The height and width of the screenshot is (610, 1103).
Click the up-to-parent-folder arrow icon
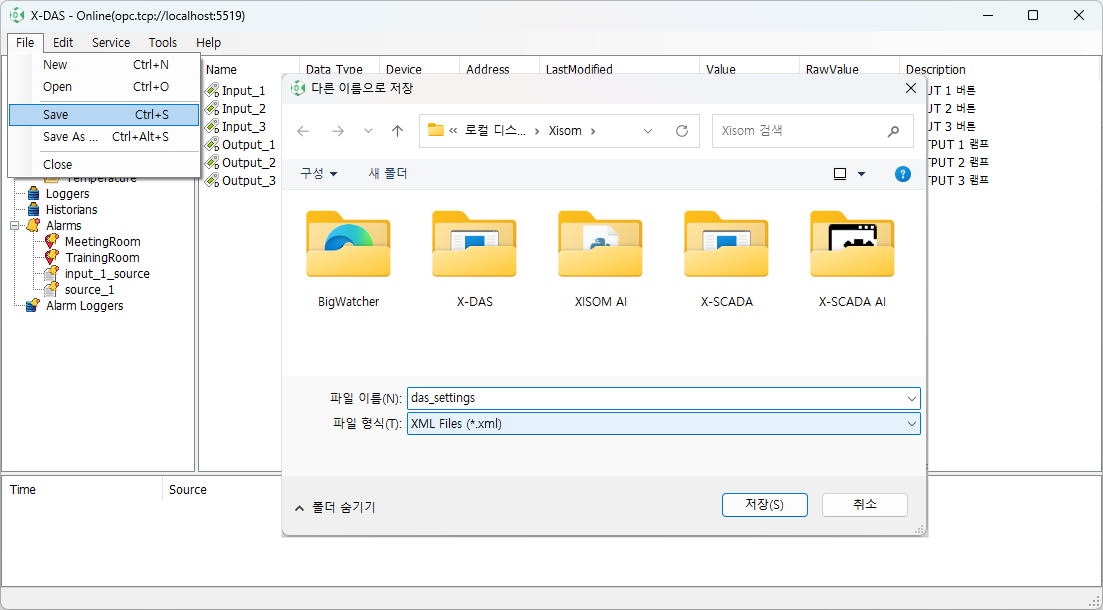pos(395,130)
